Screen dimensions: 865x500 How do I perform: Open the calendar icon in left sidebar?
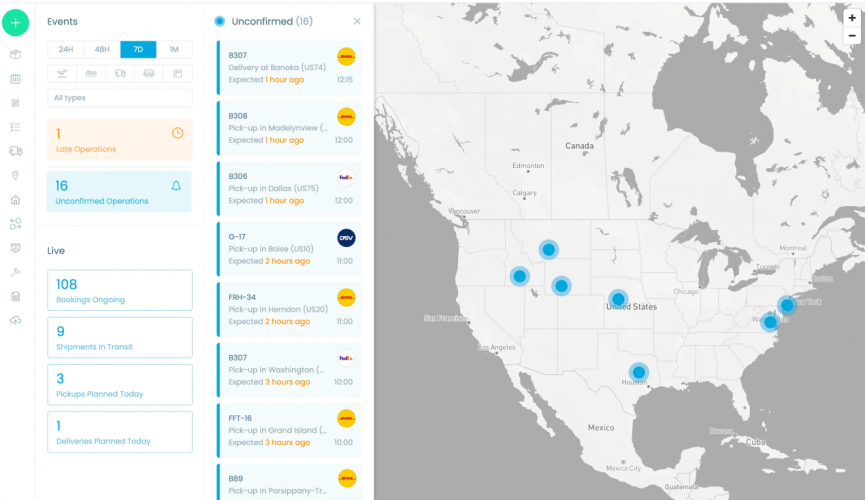15,79
